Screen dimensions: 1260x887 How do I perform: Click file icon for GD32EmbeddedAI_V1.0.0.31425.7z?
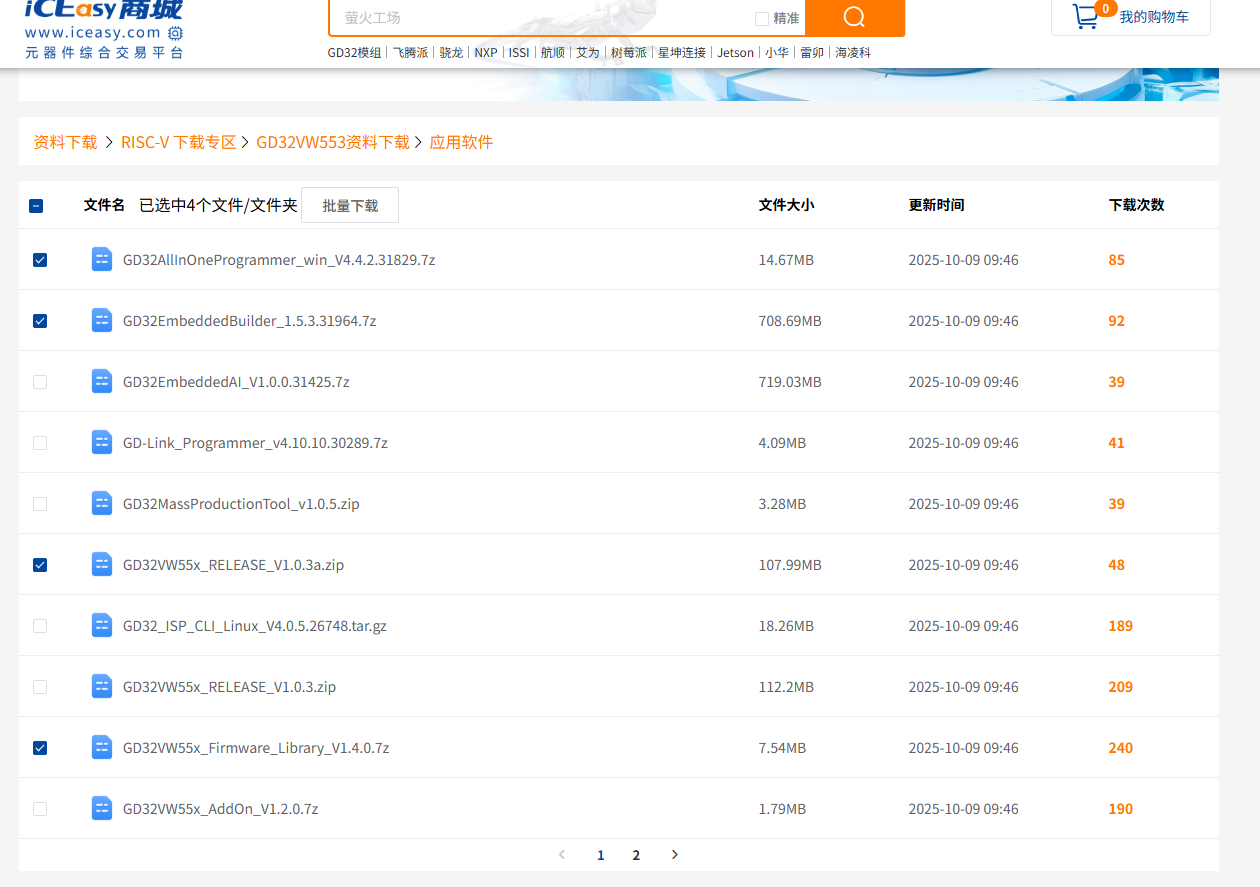coord(102,381)
